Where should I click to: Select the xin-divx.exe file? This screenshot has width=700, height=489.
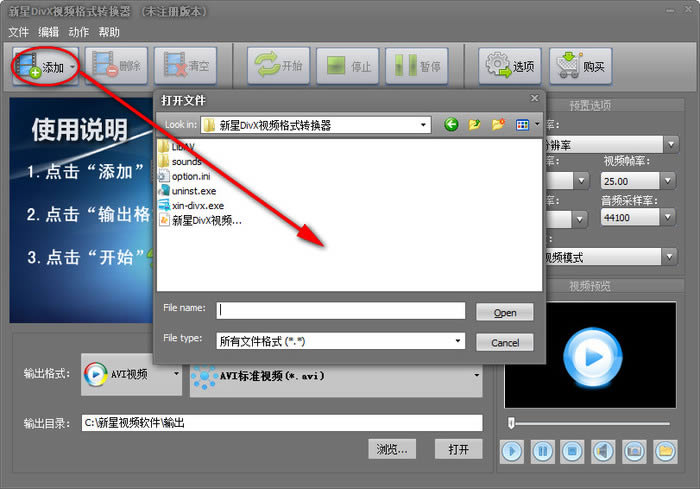(192, 205)
